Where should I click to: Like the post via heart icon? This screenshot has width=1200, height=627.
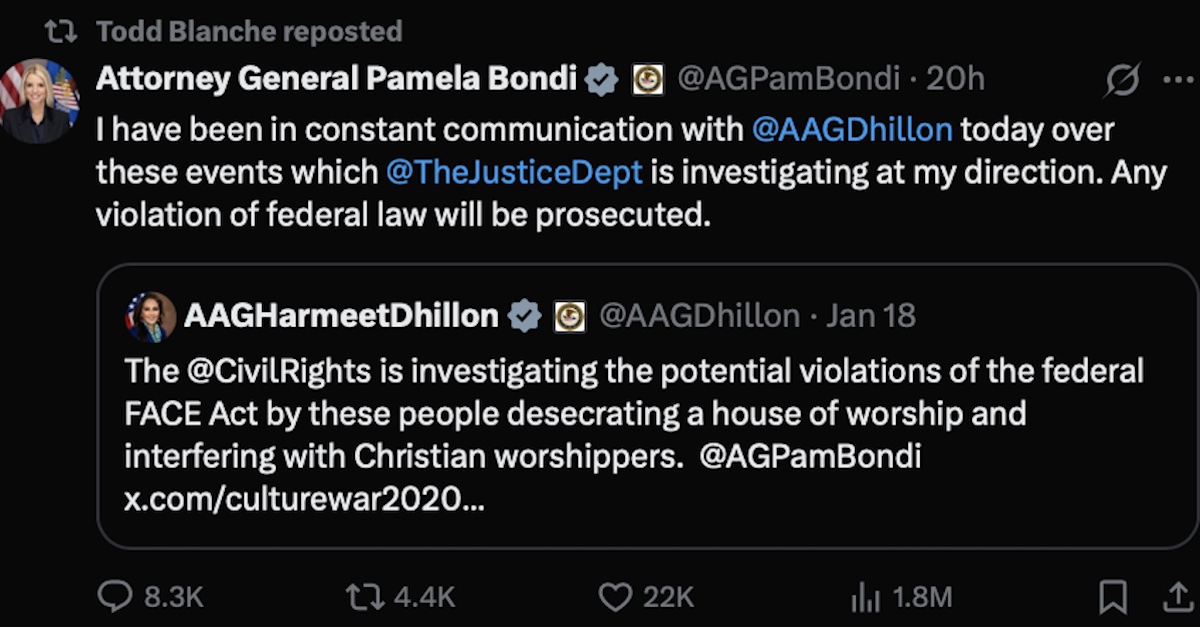(x=614, y=597)
